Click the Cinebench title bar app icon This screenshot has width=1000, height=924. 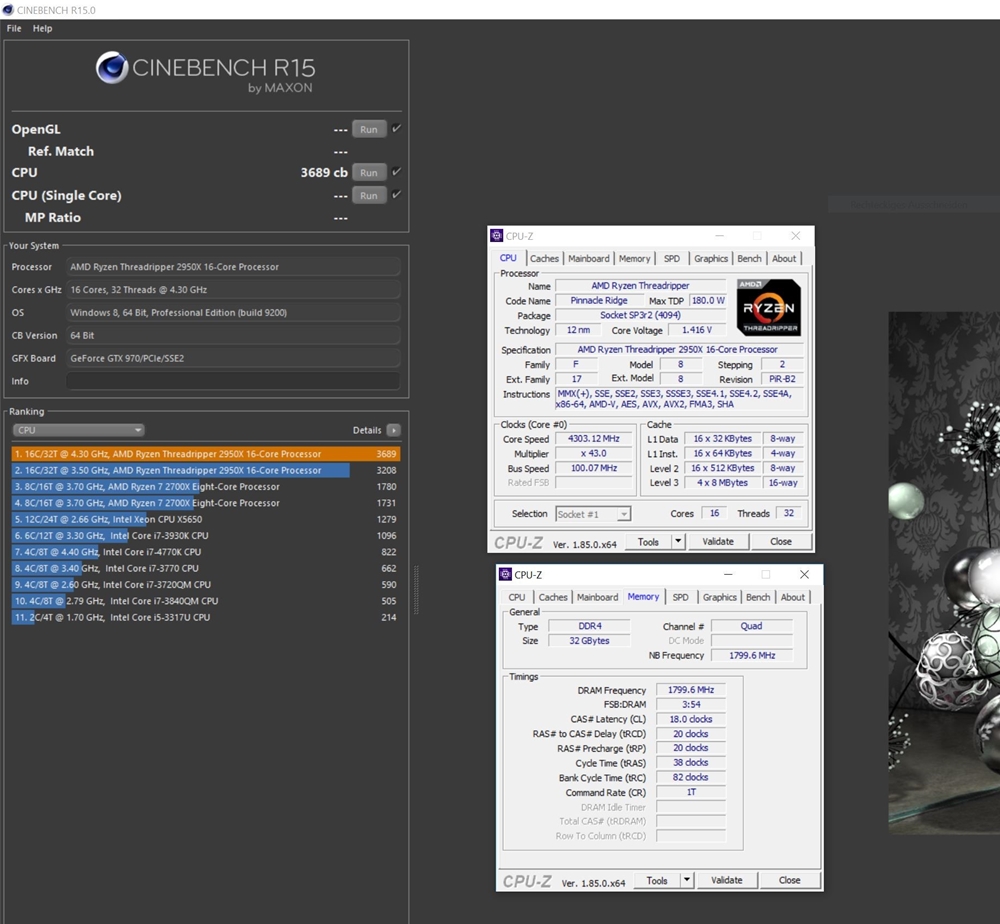pyautogui.click(x=8, y=10)
